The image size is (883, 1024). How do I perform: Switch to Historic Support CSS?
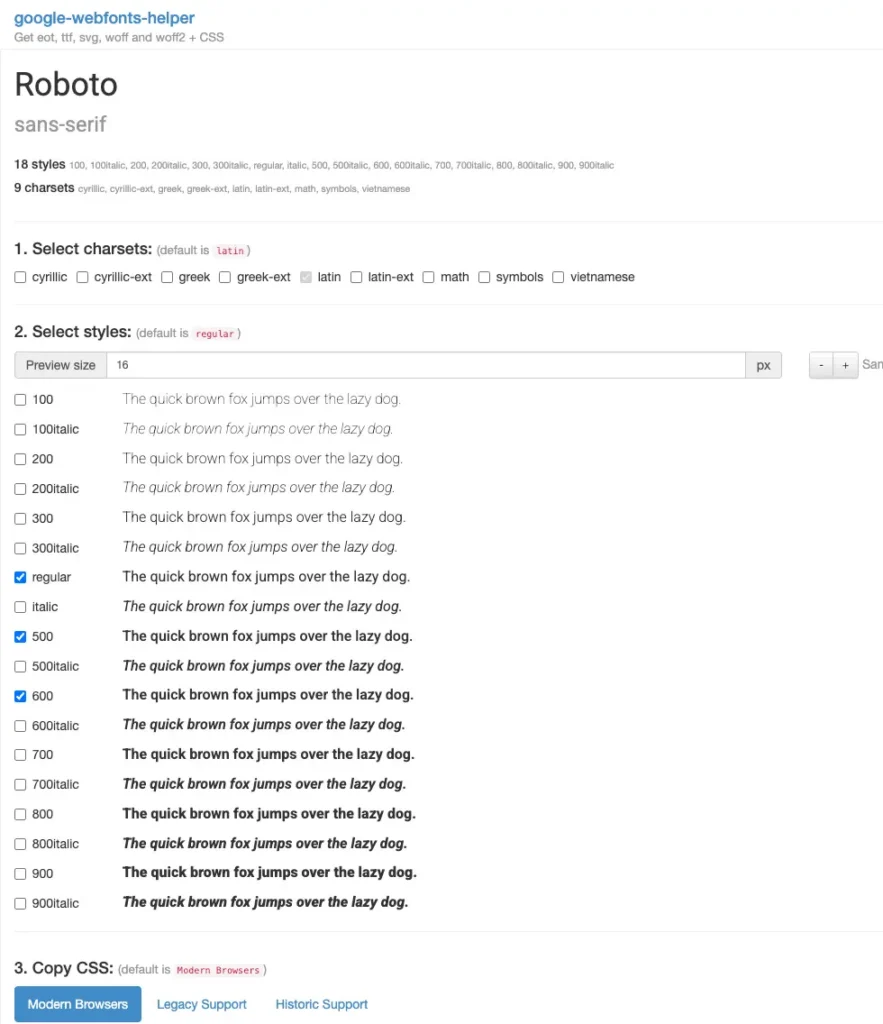321,1004
